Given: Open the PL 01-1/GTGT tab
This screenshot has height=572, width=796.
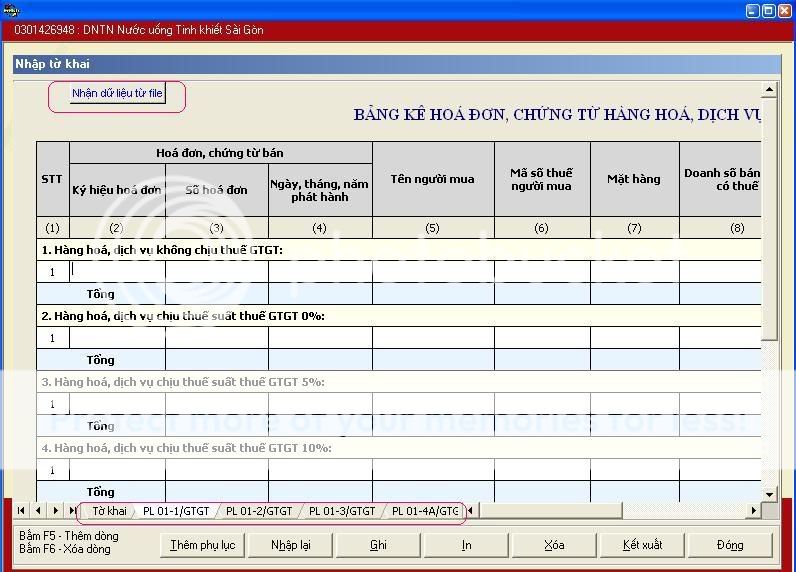Looking at the screenshot, I should 176,511.
